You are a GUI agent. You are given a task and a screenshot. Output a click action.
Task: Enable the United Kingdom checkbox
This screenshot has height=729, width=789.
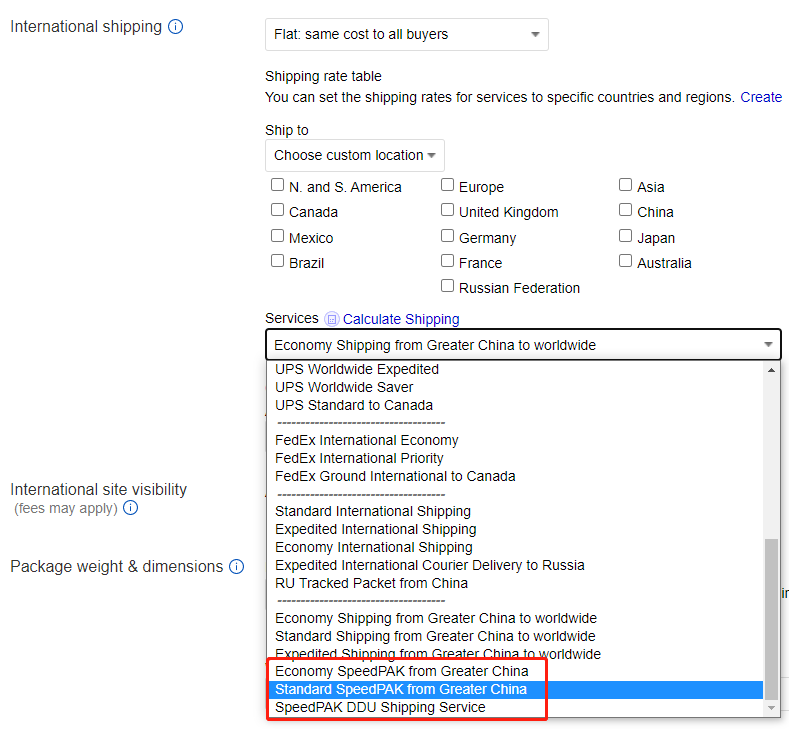(447, 210)
